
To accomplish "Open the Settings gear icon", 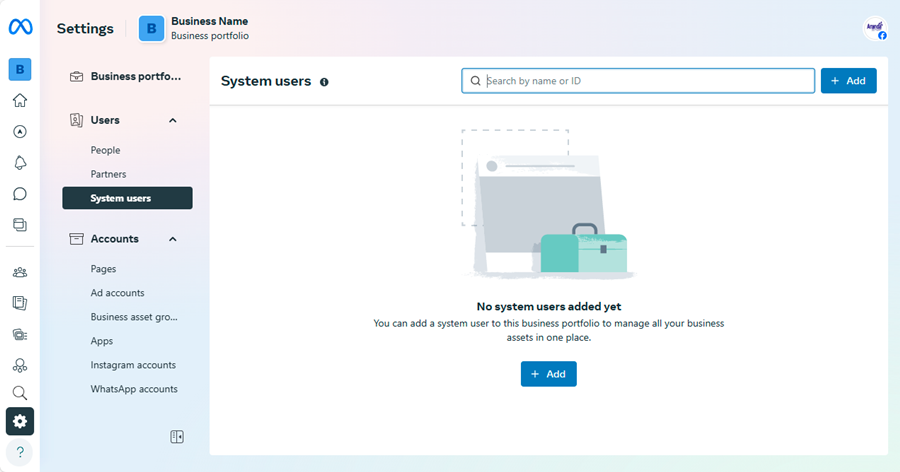I will coord(20,421).
